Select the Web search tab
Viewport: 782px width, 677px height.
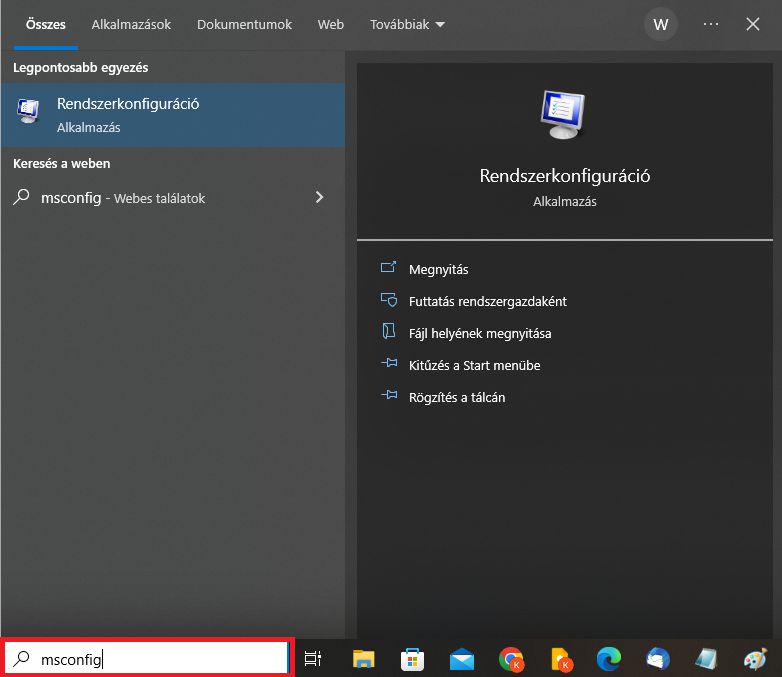(330, 24)
